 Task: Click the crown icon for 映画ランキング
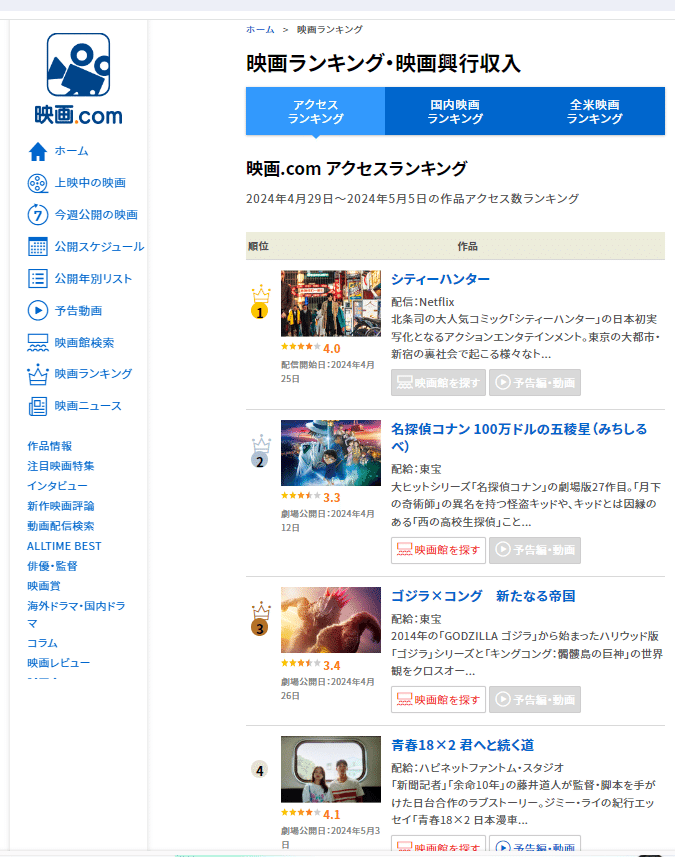pos(38,374)
